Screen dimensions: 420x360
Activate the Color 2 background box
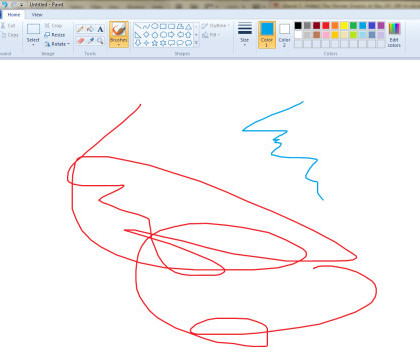(x=284, y=35)
